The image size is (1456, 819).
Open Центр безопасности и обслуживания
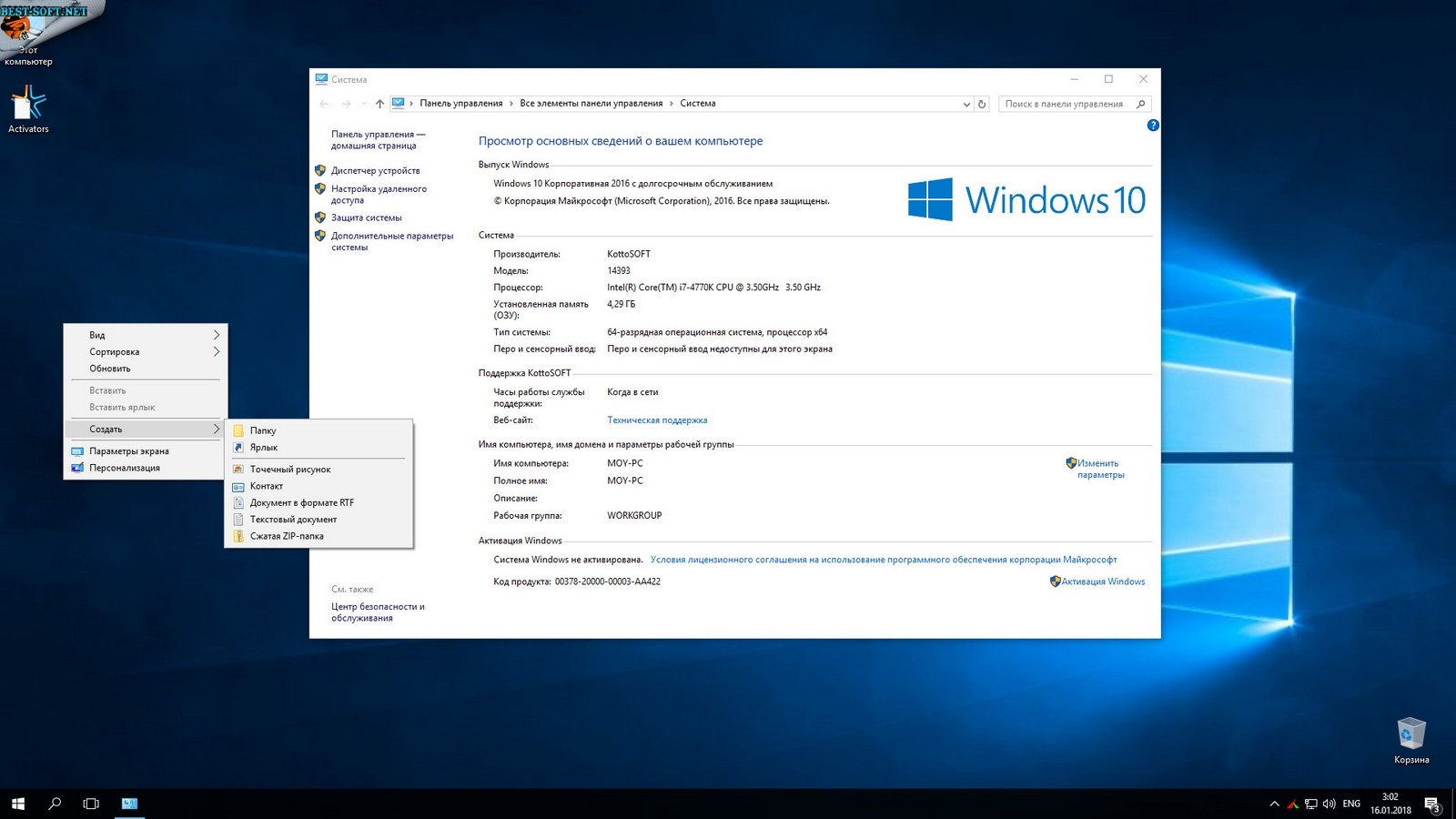(378, 612)
